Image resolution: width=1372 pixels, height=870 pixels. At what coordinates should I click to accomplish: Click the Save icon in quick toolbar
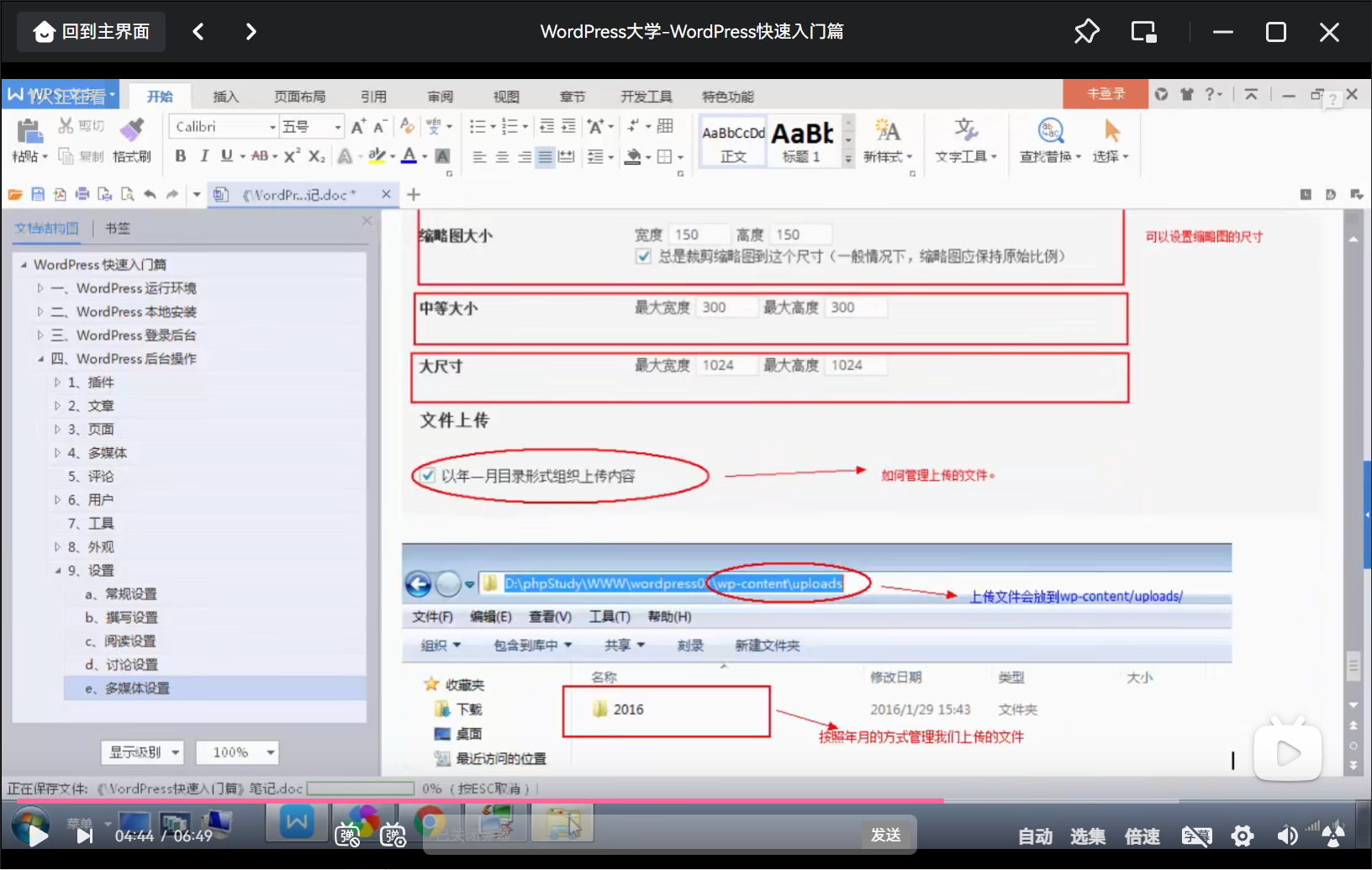point(38,194)
